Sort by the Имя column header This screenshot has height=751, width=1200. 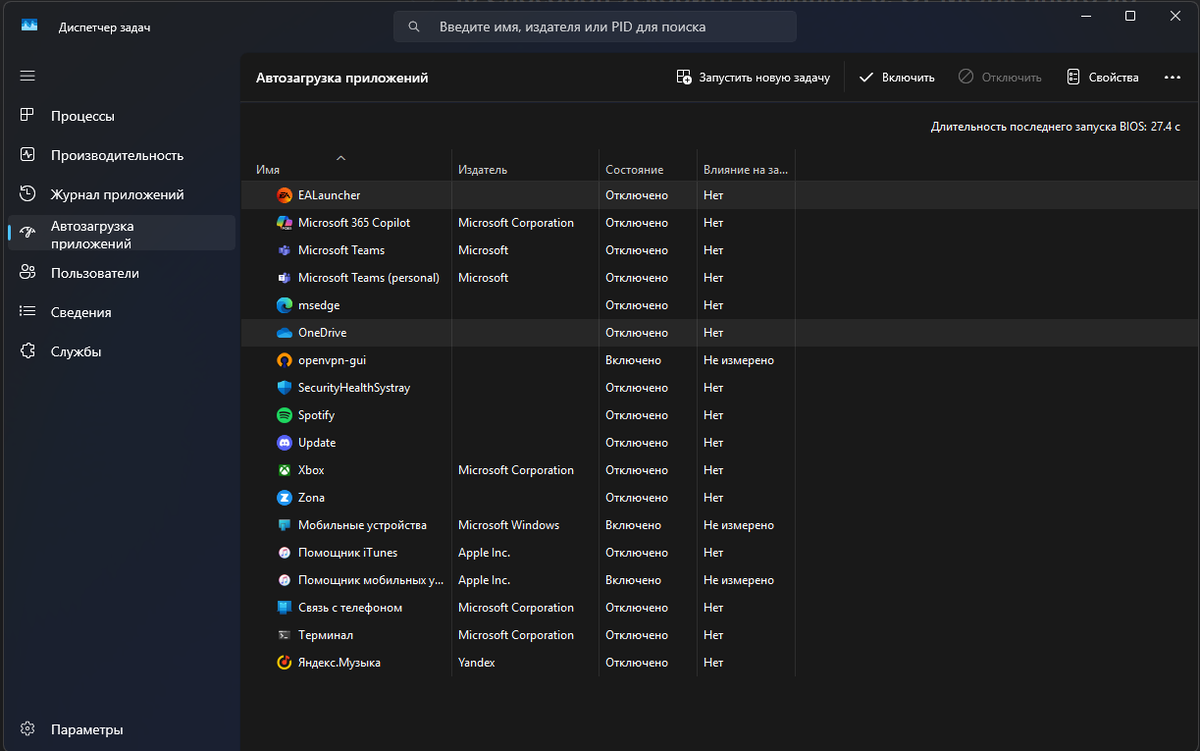point(268,170)
